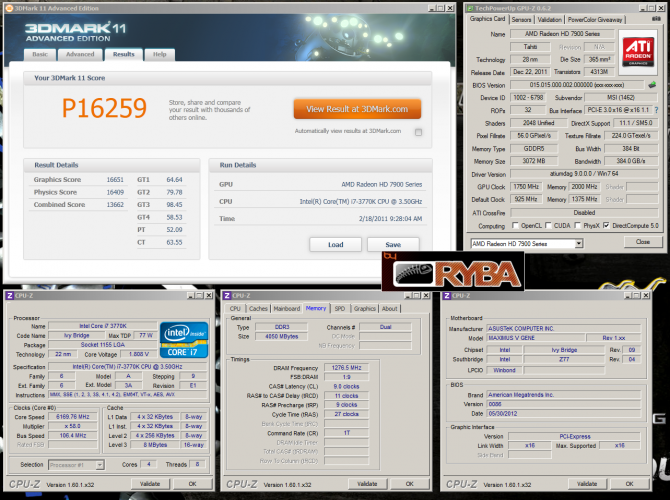The image size is (670, 500).
Task: Click Validate in the CPU-Z memory window
Action: [367, 484]
